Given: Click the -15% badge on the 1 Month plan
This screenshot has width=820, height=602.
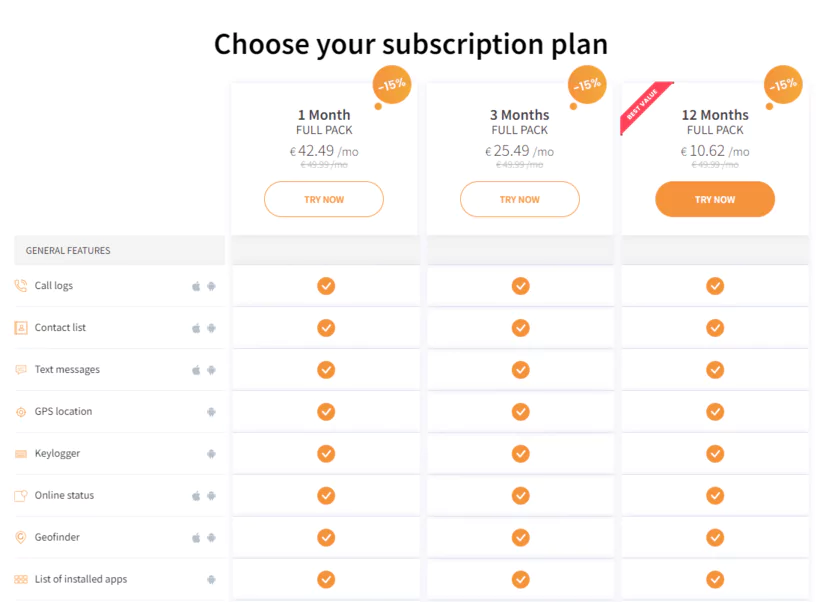Looking at the screenshot, I should pyautogui.click(x=392, y=85).
